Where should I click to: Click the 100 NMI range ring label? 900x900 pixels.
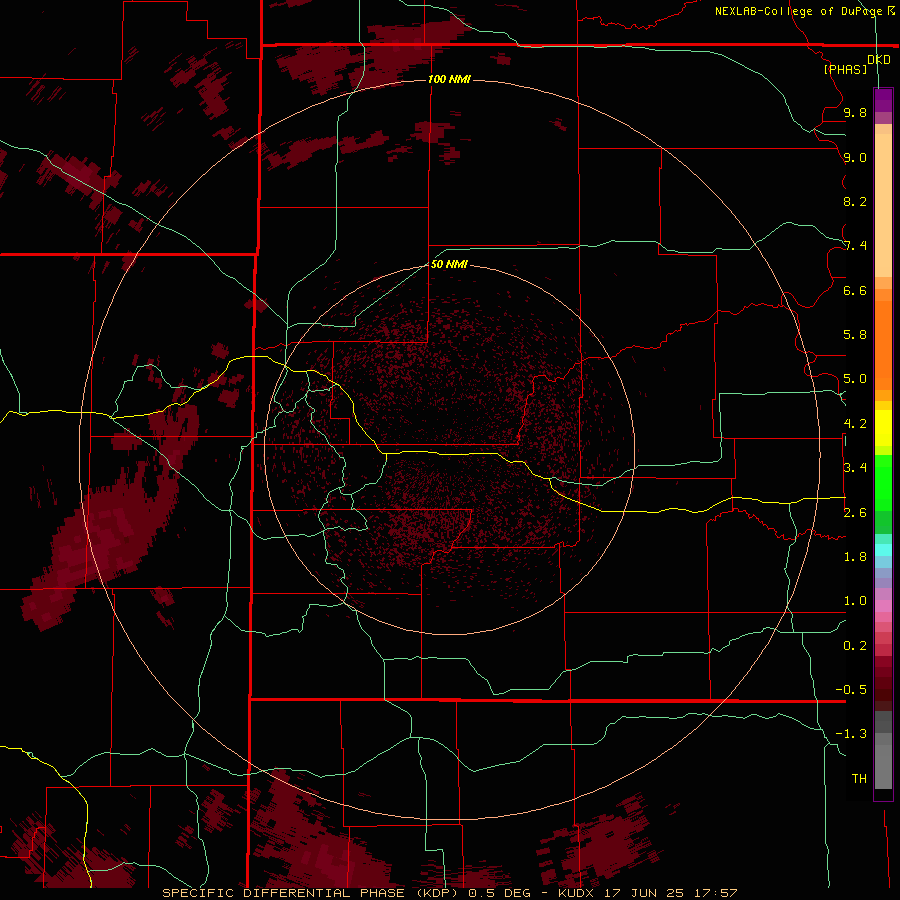[x=449, y=79]
